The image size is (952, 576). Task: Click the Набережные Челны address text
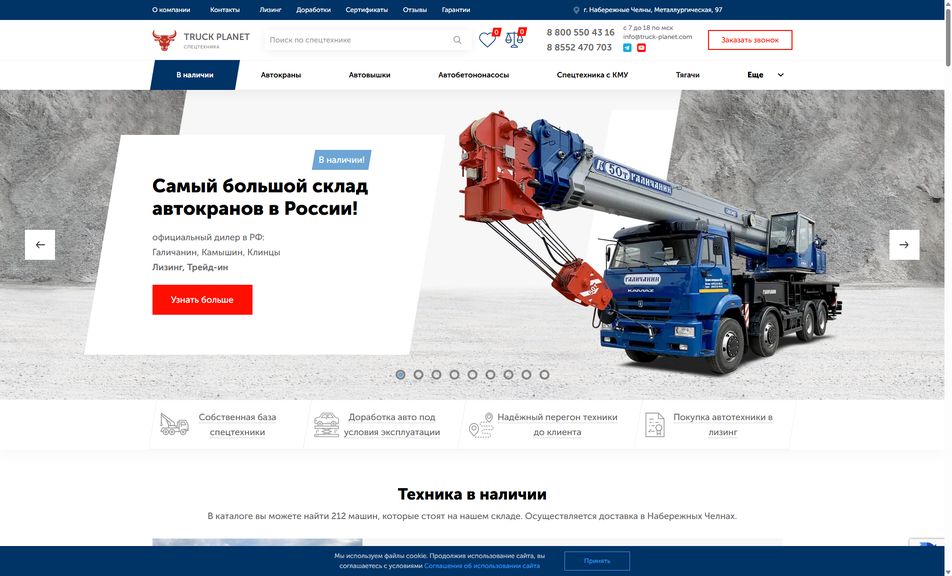coord(653,10)
